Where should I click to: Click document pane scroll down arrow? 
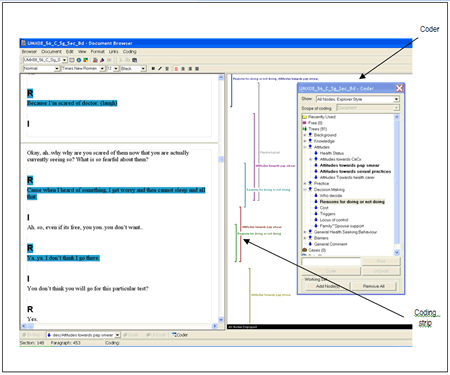click(x=221, y=320)
